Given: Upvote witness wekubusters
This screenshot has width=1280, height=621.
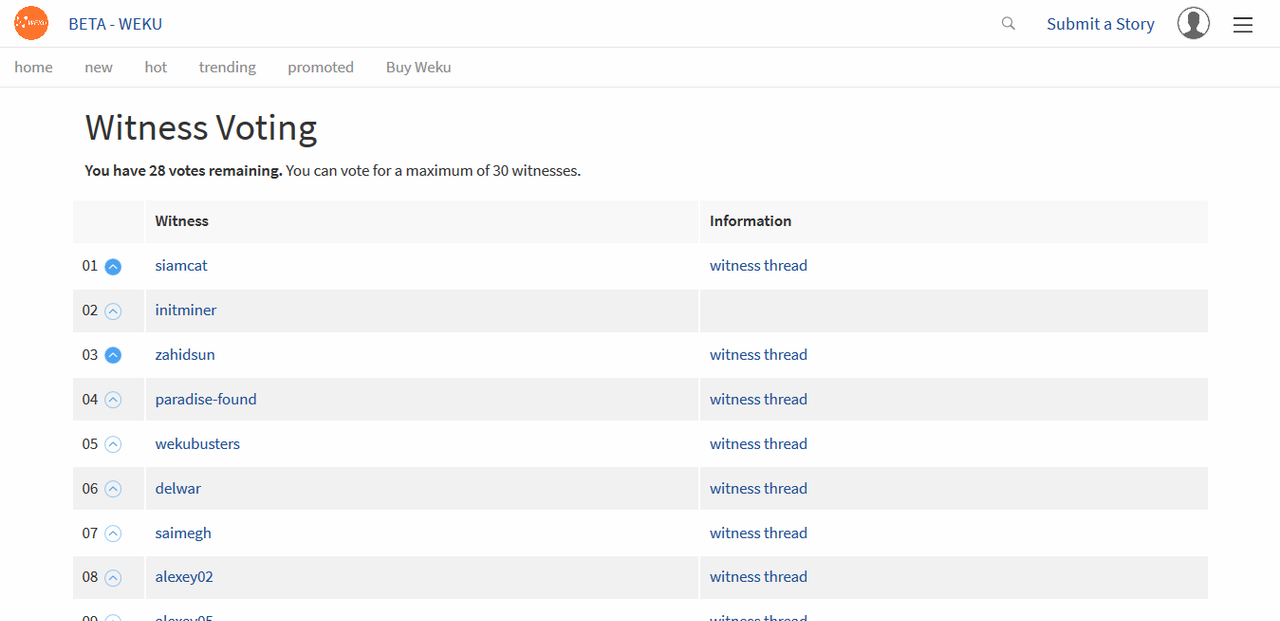Looking at the screenshot, I should click(113, 445).
